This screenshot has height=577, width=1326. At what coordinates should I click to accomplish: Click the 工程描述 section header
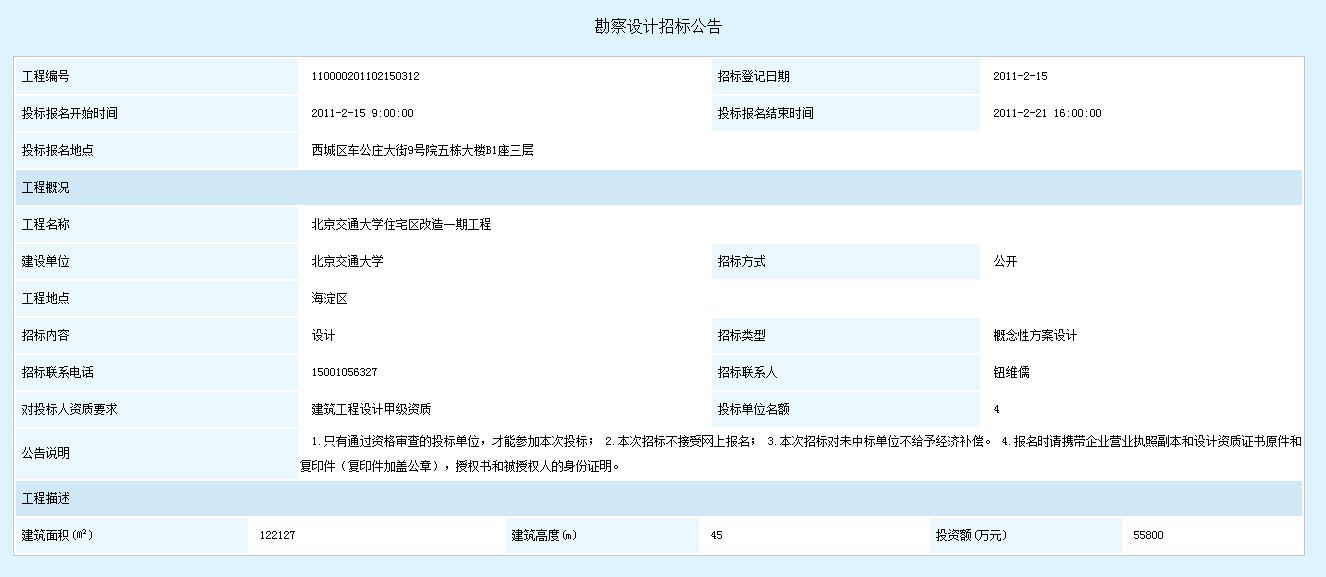coord(46,498)
